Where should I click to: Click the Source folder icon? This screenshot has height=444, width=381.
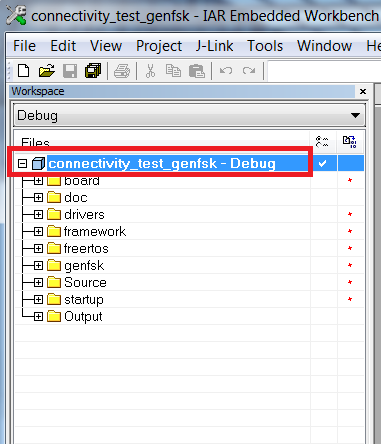coord(54,282)
